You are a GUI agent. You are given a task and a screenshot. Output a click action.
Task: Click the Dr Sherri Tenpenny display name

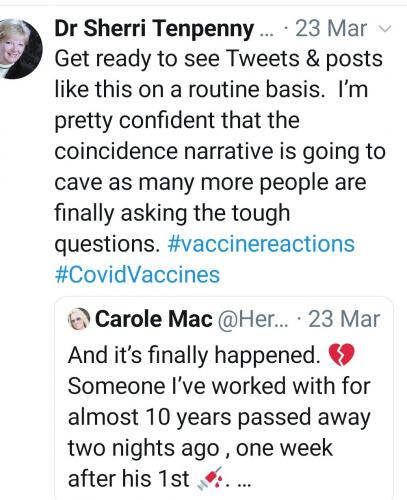154,29
